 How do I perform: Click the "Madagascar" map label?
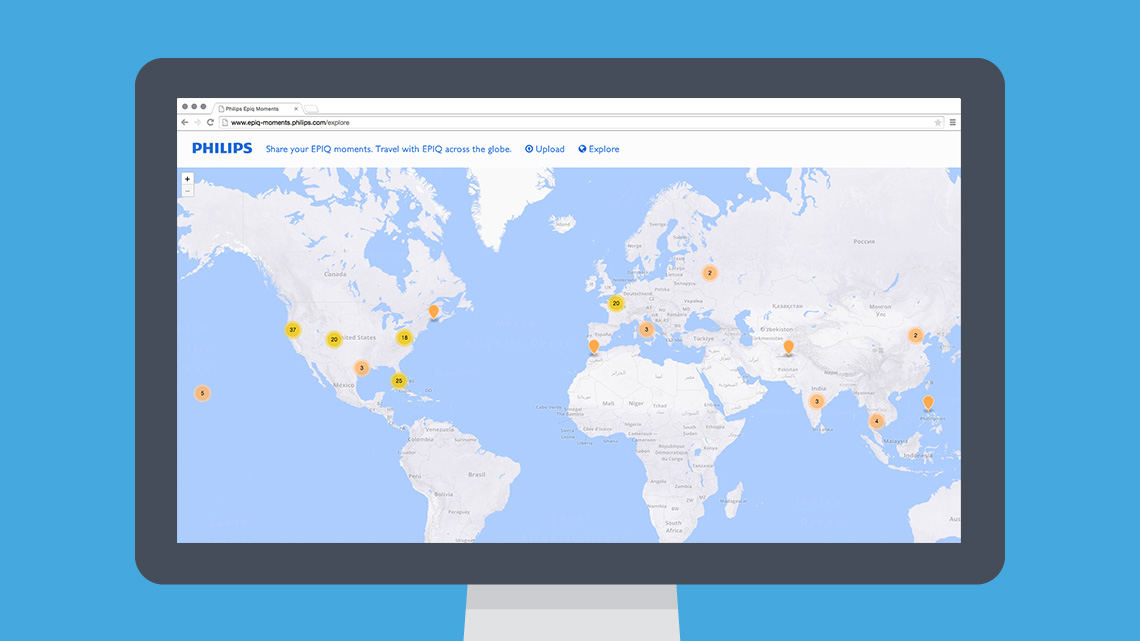733,501
